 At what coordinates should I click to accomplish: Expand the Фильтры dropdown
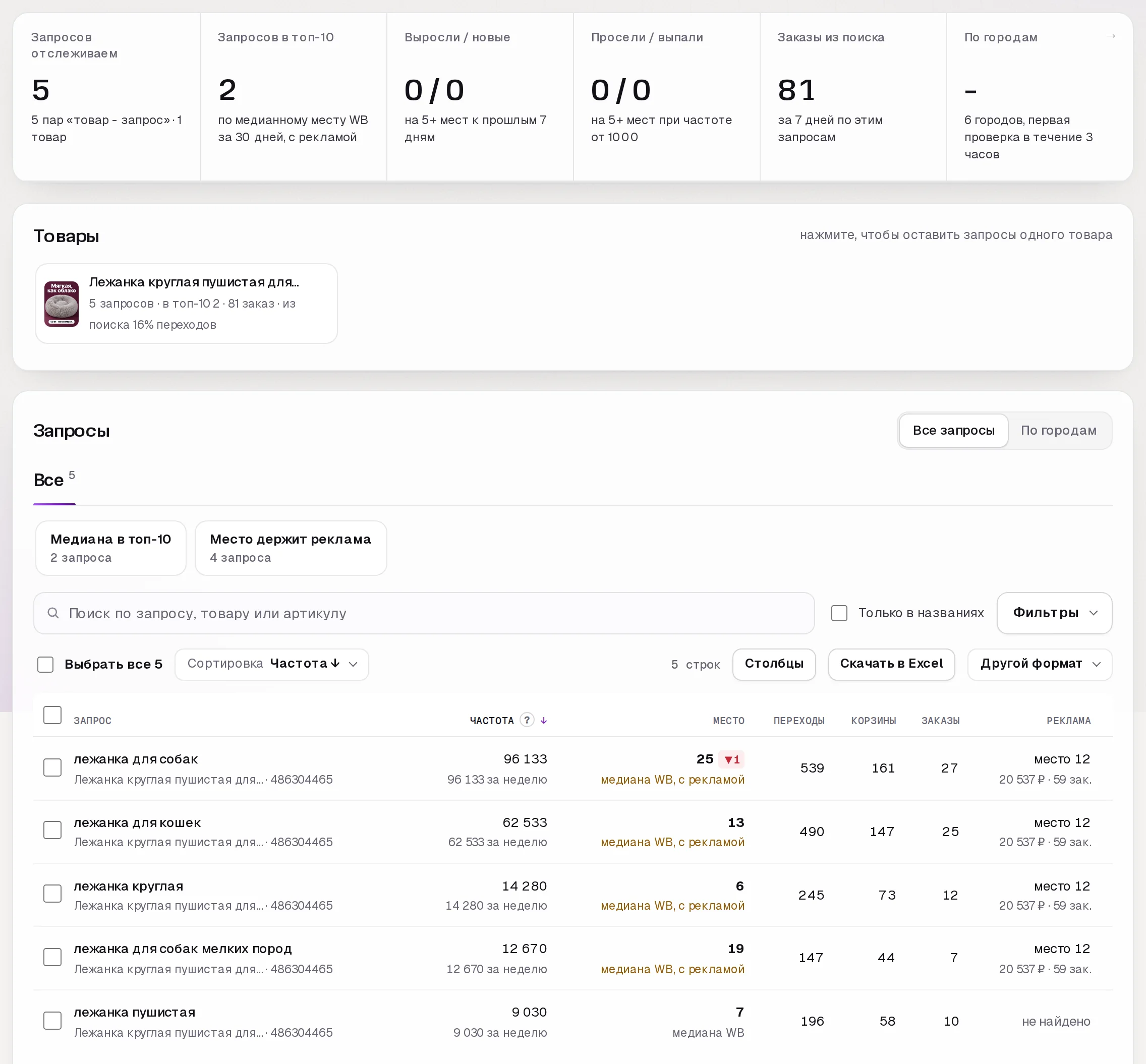[1054, 613]
